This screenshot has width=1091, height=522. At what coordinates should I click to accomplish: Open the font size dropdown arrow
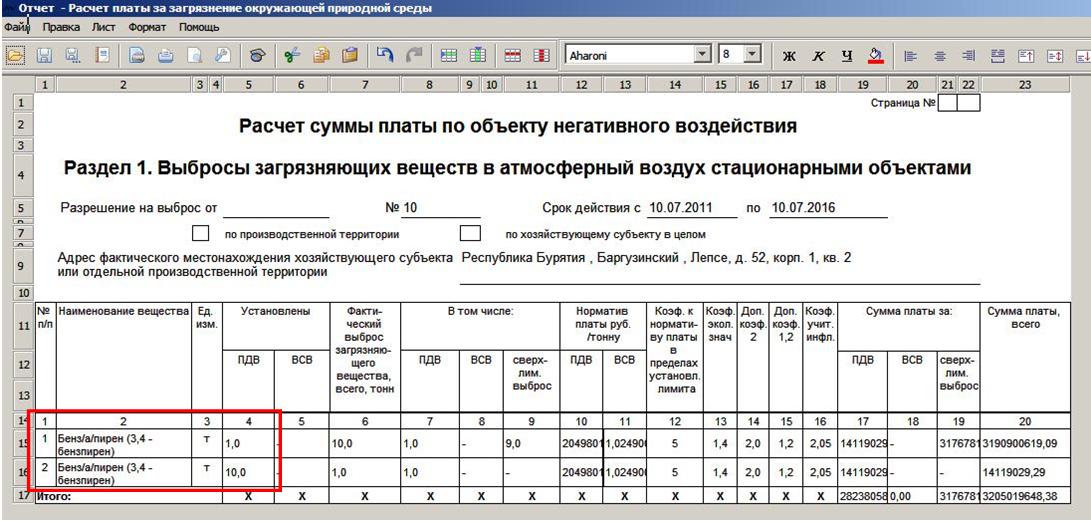753,56
